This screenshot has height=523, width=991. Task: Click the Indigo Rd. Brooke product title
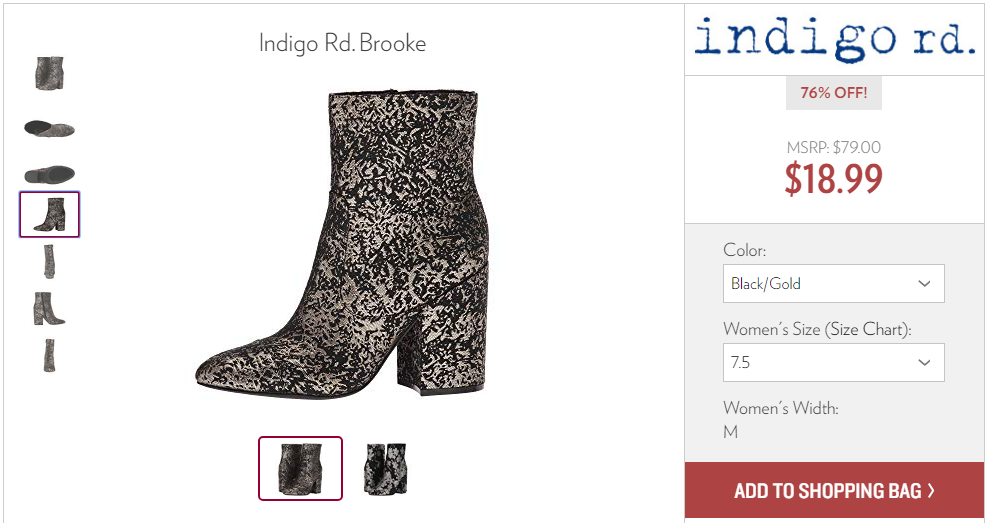click(x=343, y=44)
